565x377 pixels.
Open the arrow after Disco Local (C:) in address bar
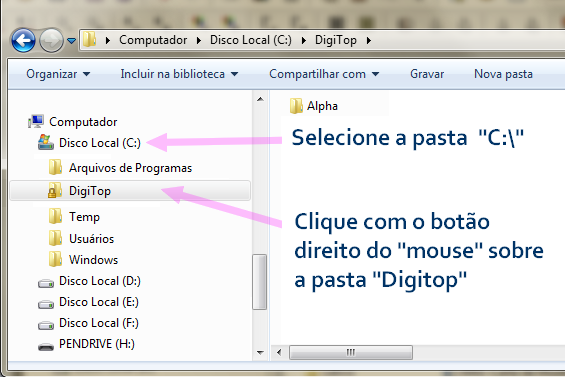point(303,41)
